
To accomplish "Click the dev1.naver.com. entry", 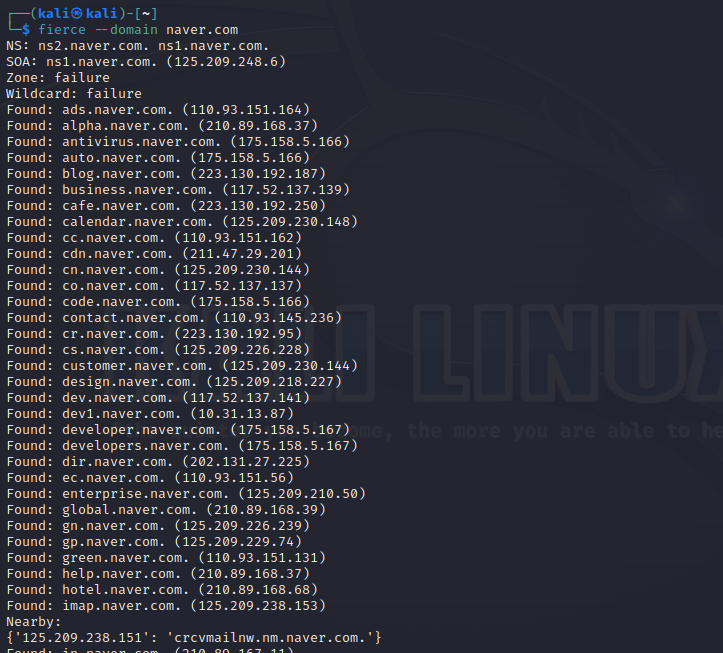I will click(x=150, y=414).
